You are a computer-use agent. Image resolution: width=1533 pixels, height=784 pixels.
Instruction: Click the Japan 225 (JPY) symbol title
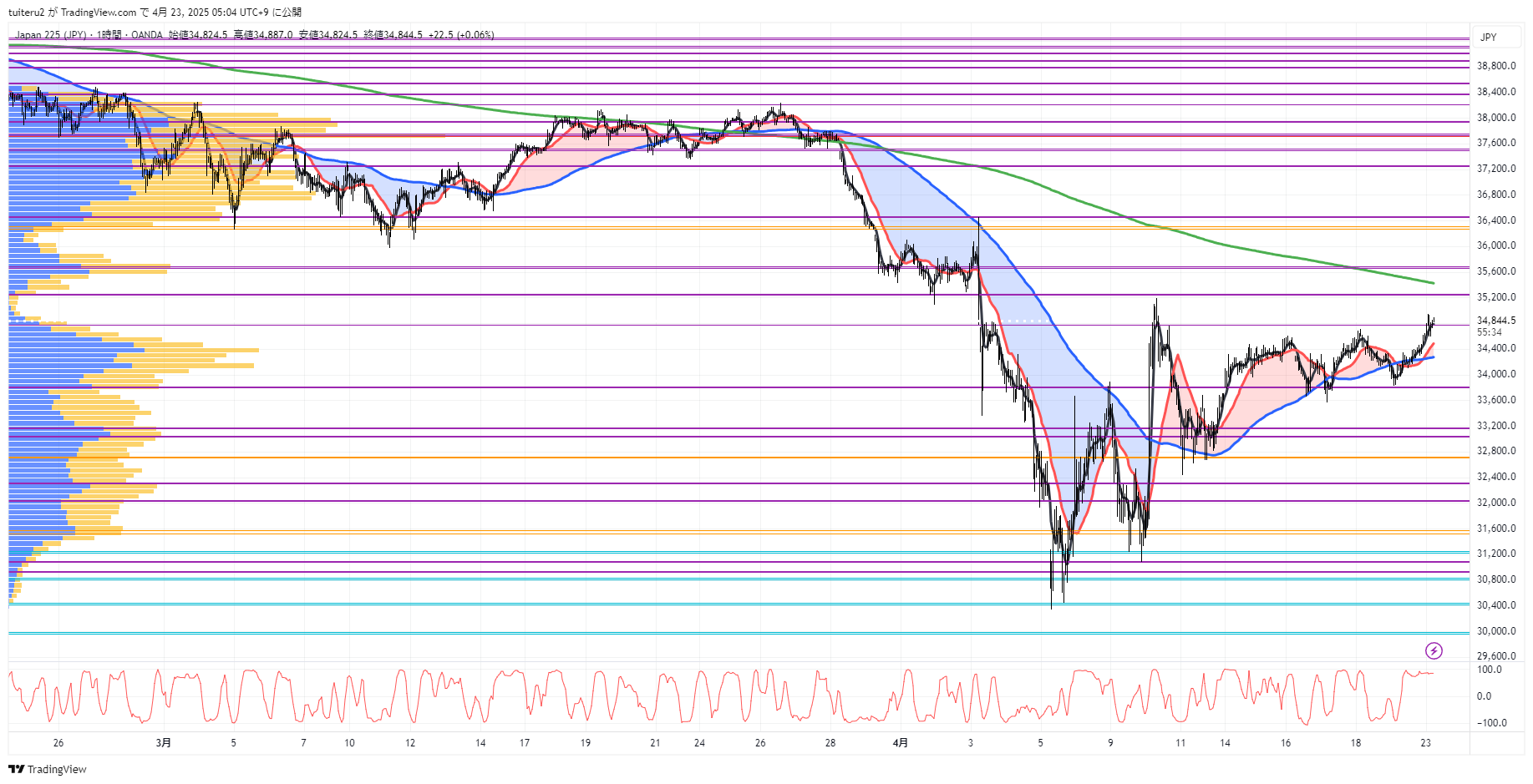[x=50, y=35]
